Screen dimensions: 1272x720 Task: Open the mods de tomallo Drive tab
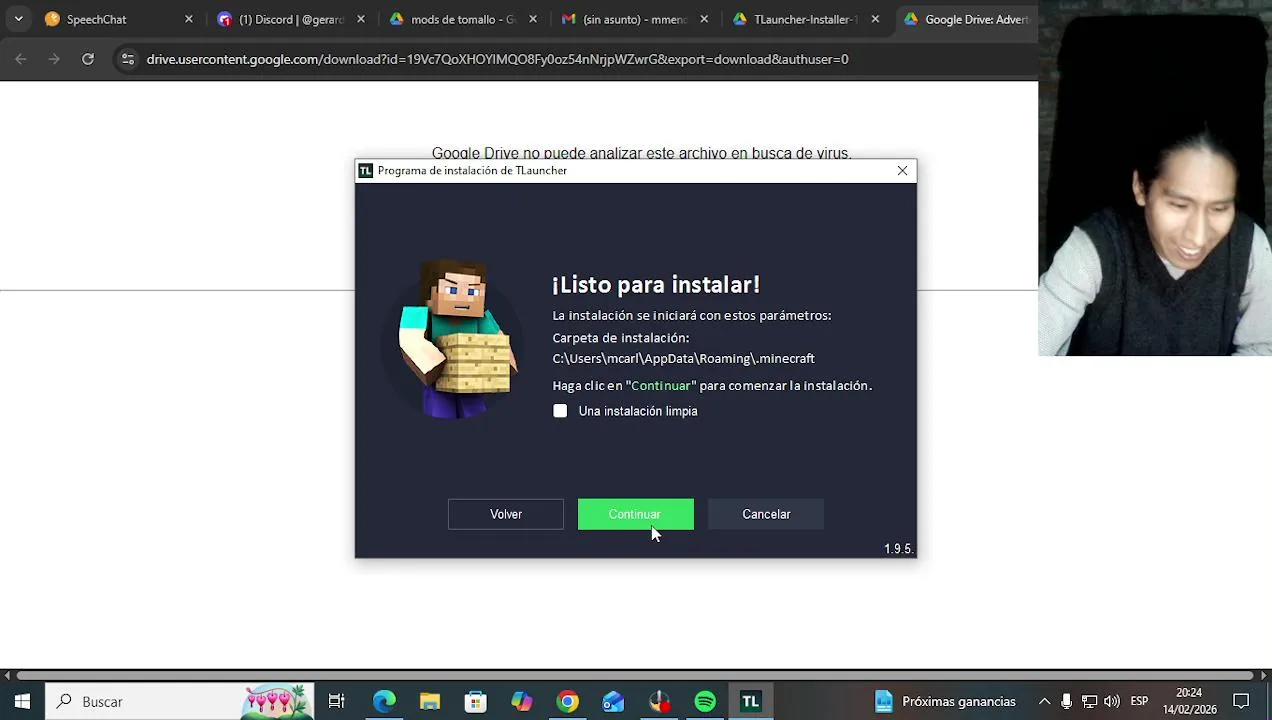pos(462,19)
